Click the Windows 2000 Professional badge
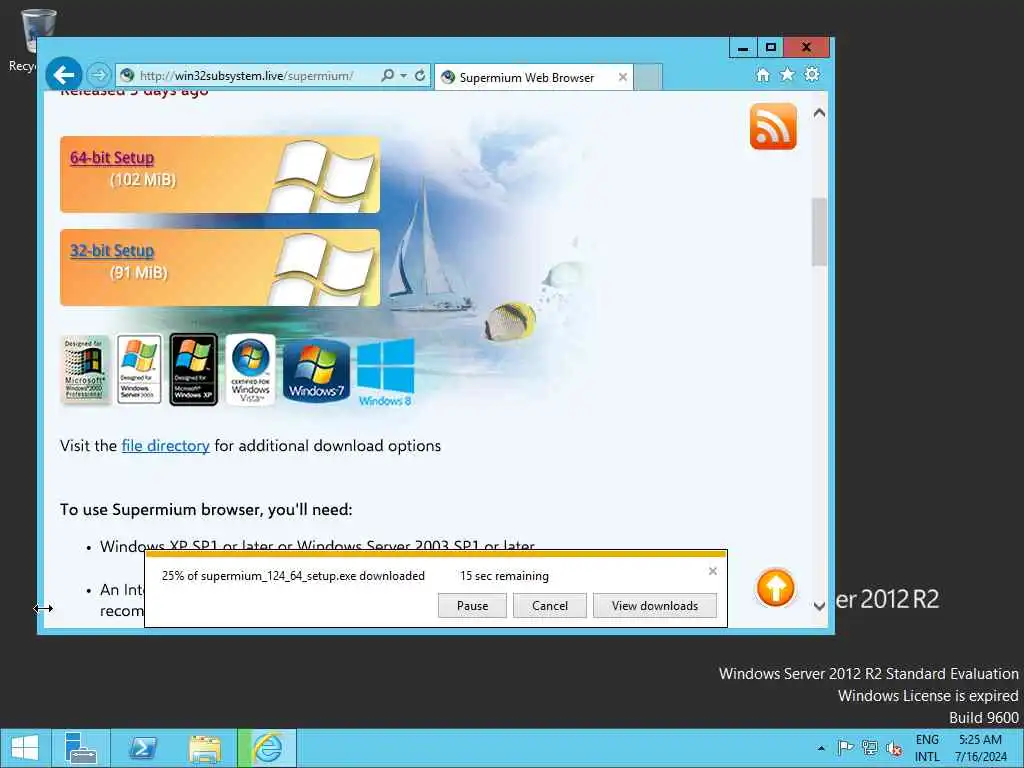The width and height of the screenshot is (1024, 768). pos(85,370)
